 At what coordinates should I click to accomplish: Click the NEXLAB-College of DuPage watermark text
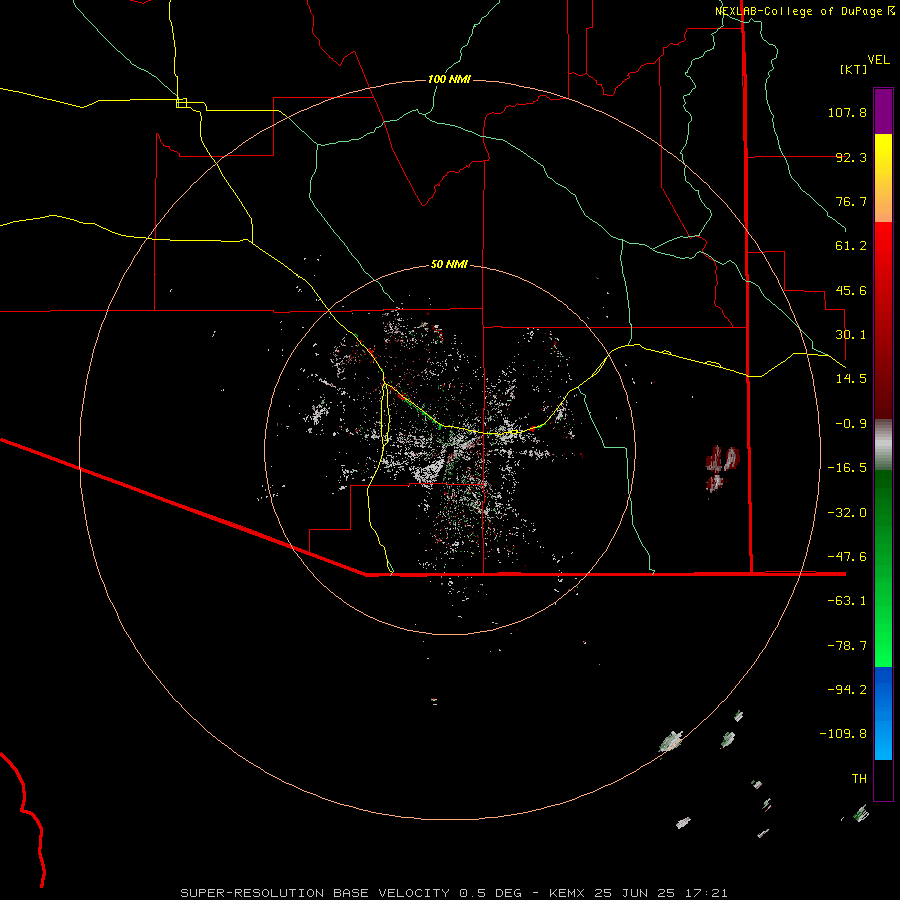(804, 11)
